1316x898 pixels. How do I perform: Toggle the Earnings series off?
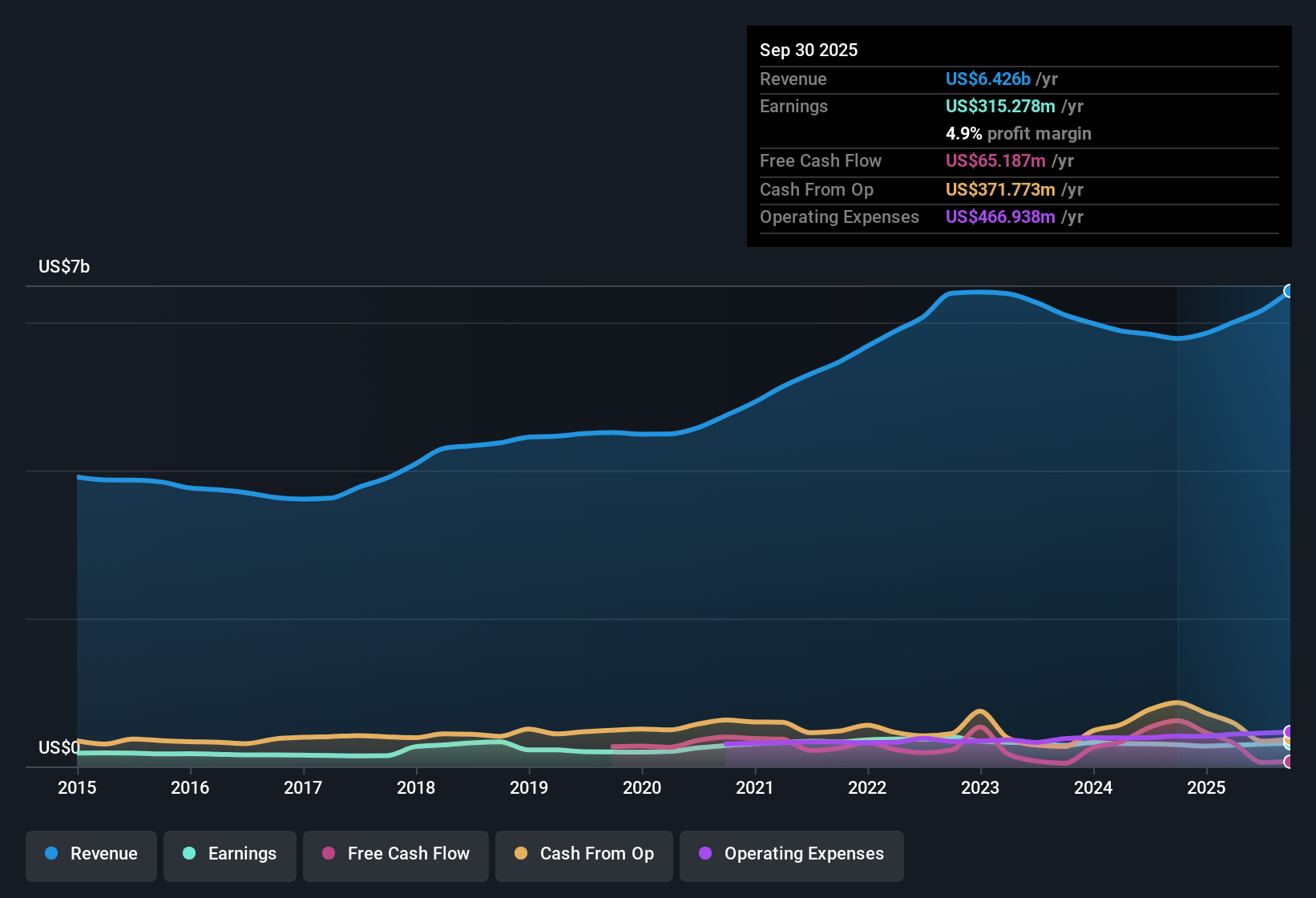pos(229,854)
